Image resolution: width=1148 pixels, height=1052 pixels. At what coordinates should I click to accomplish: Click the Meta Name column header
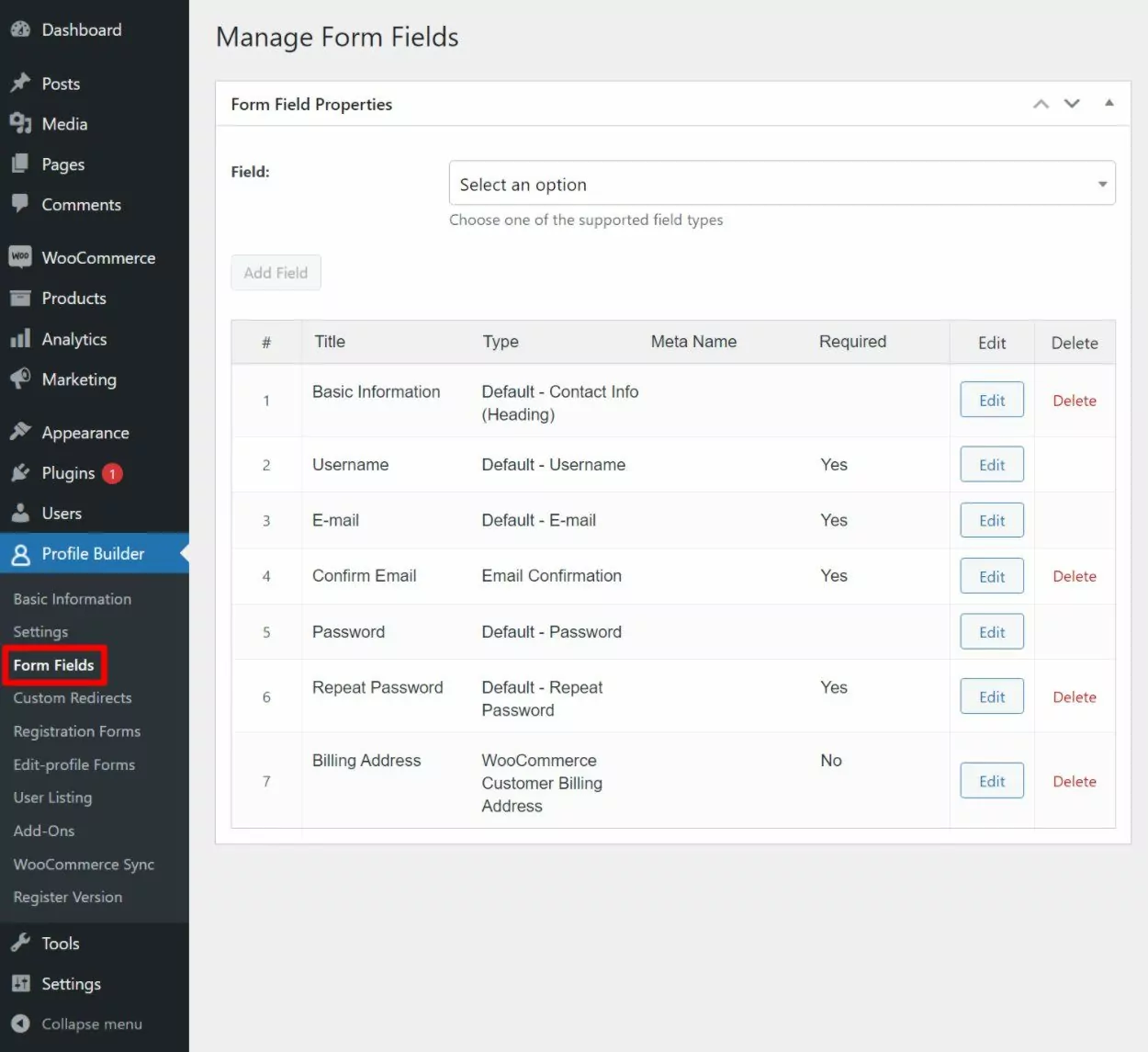coord(693,342)
